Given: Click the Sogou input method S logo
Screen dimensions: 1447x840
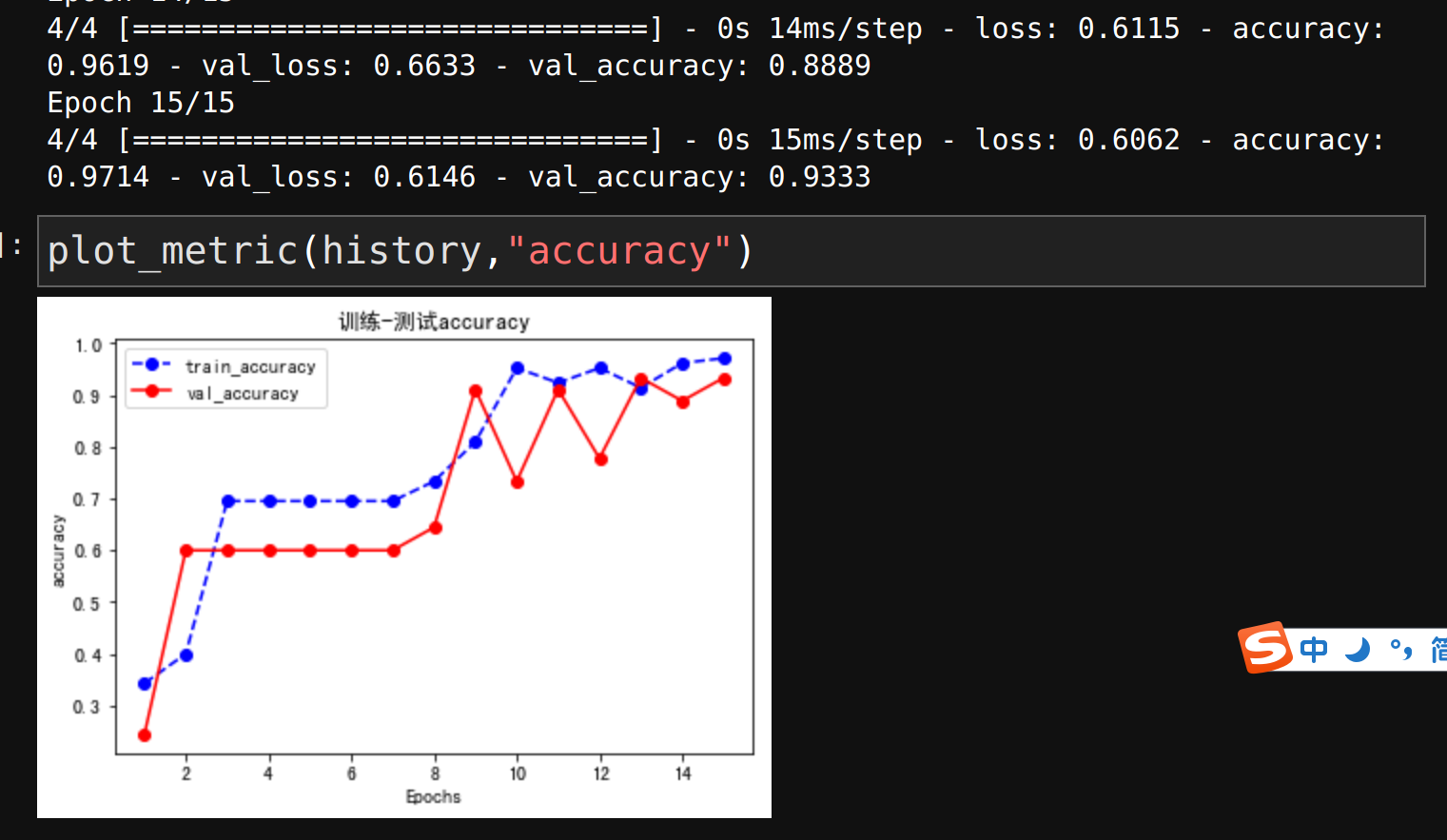Looking at the screenshot, I should coord(1265,648).
